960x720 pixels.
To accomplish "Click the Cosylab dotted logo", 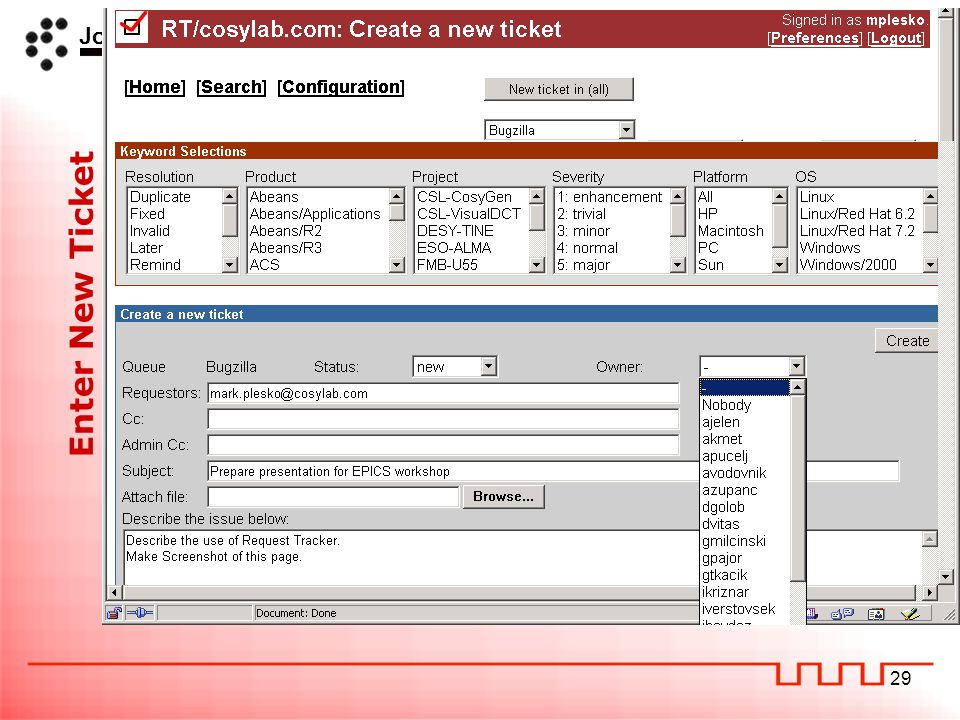I will [x=47, y=43].
